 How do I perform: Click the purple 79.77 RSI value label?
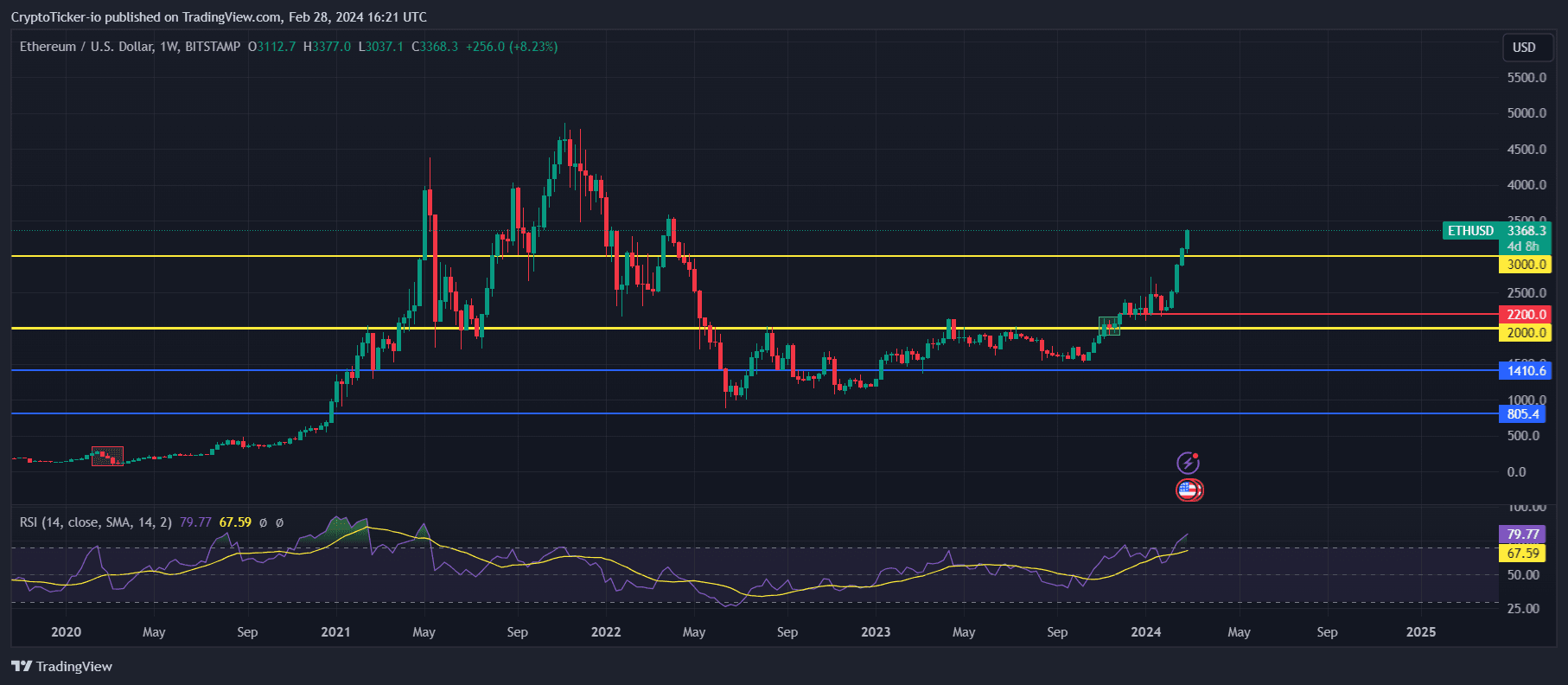pyautogui.click(x=1521, y=535)
